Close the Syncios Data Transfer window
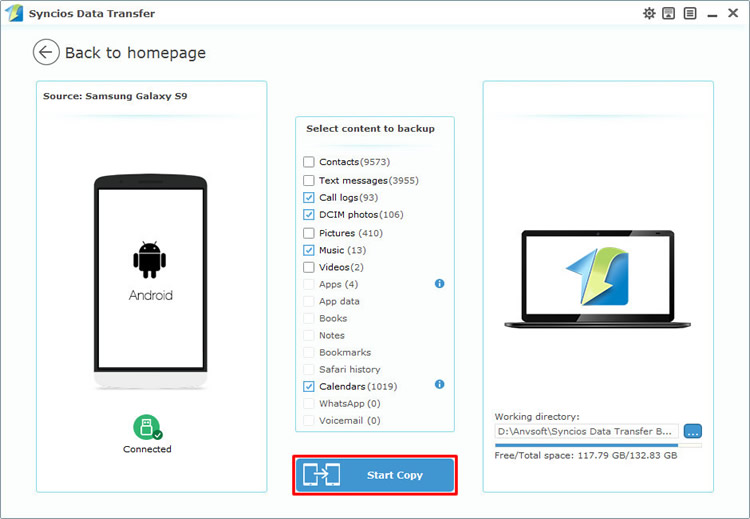 click(x=733, y=13)
